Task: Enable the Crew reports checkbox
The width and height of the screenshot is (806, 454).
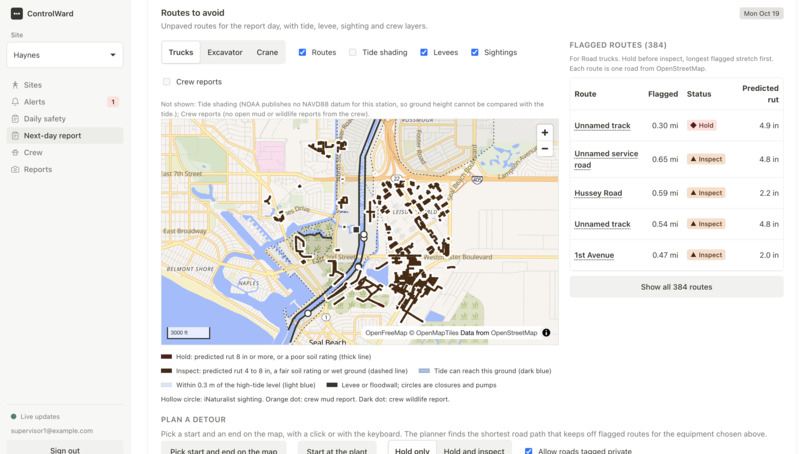Action: point(167,82)
